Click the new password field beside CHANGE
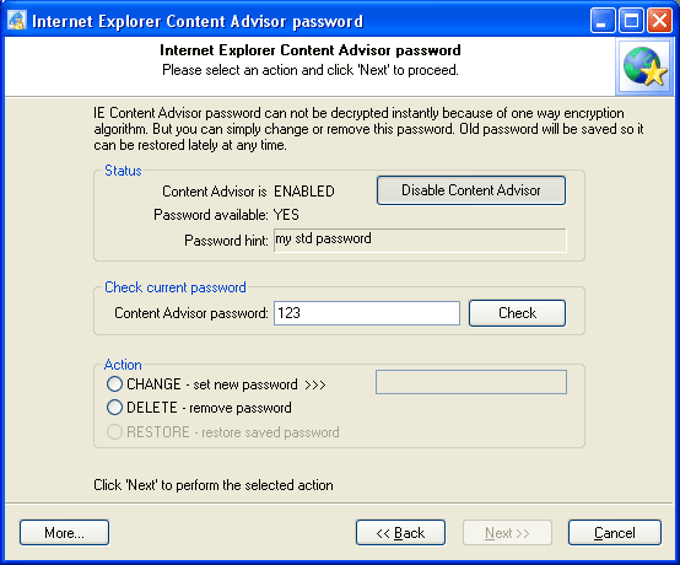Image resolution: width=680 pixels, height=565 pixels. point(470,382)
